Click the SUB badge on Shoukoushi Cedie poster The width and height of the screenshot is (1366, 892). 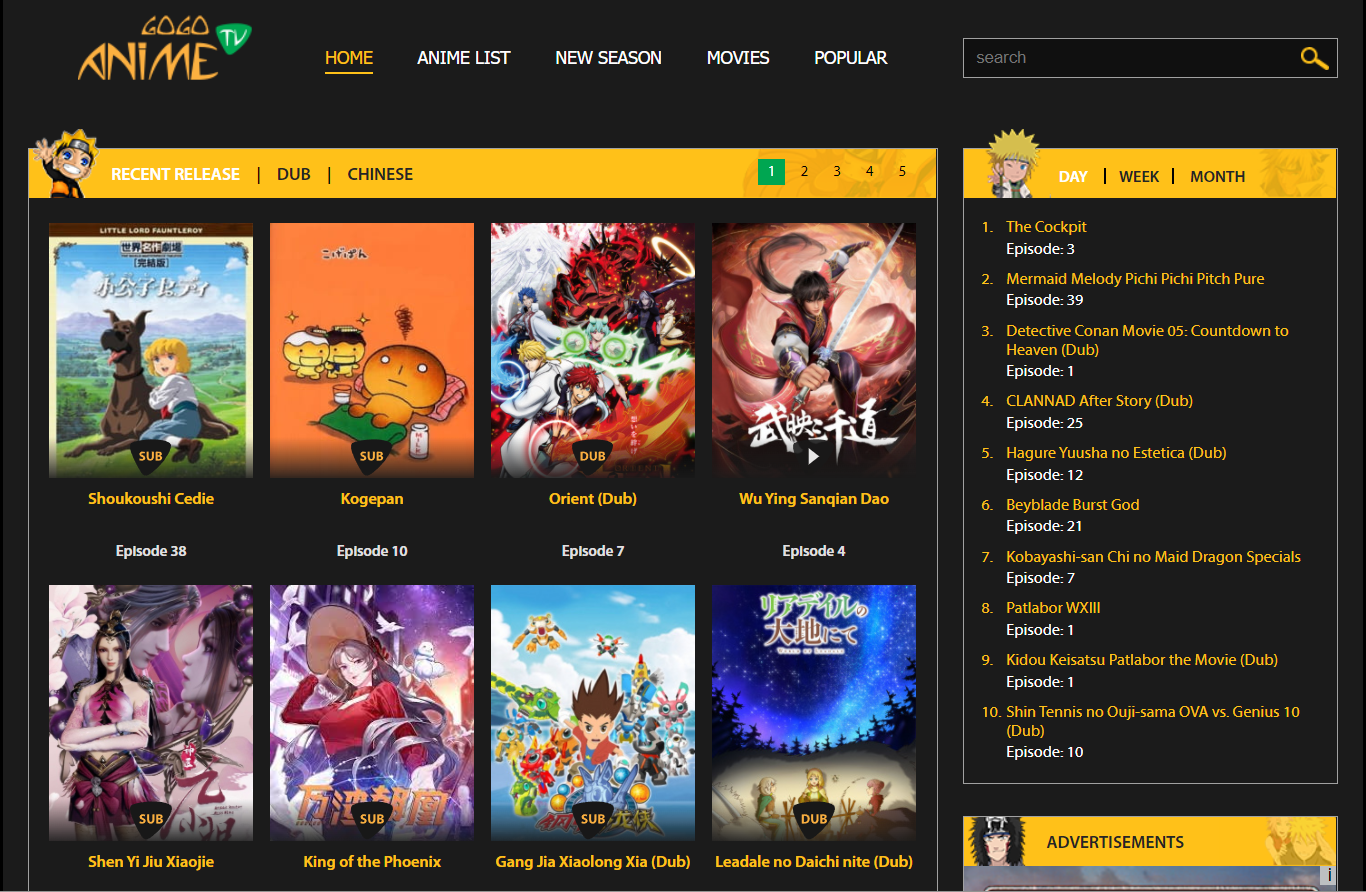coord(151,456)
